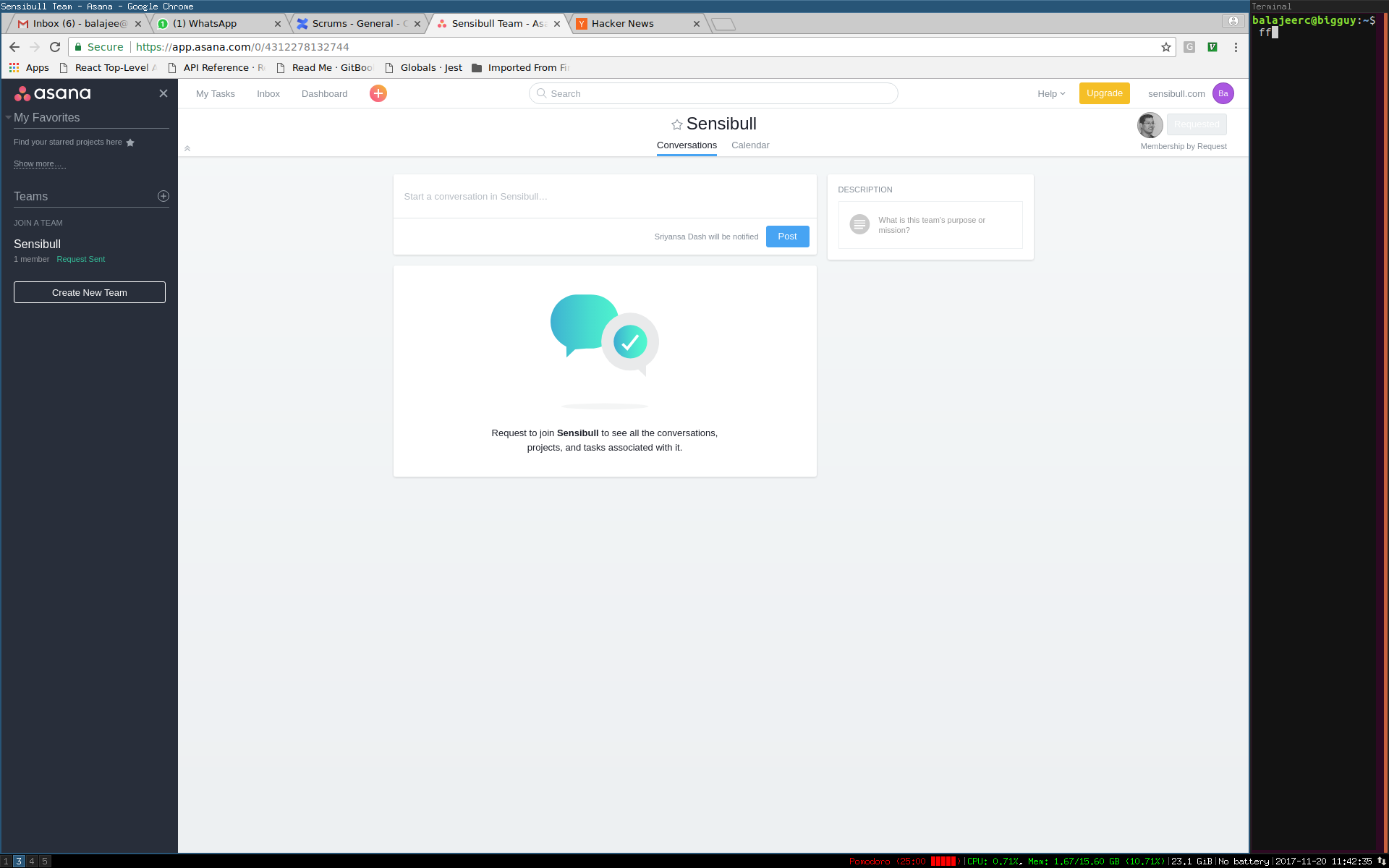Click the search magnifier icon
This screenshot has width=1389, height=868.
pyautogui.click(x=541, y=93)
